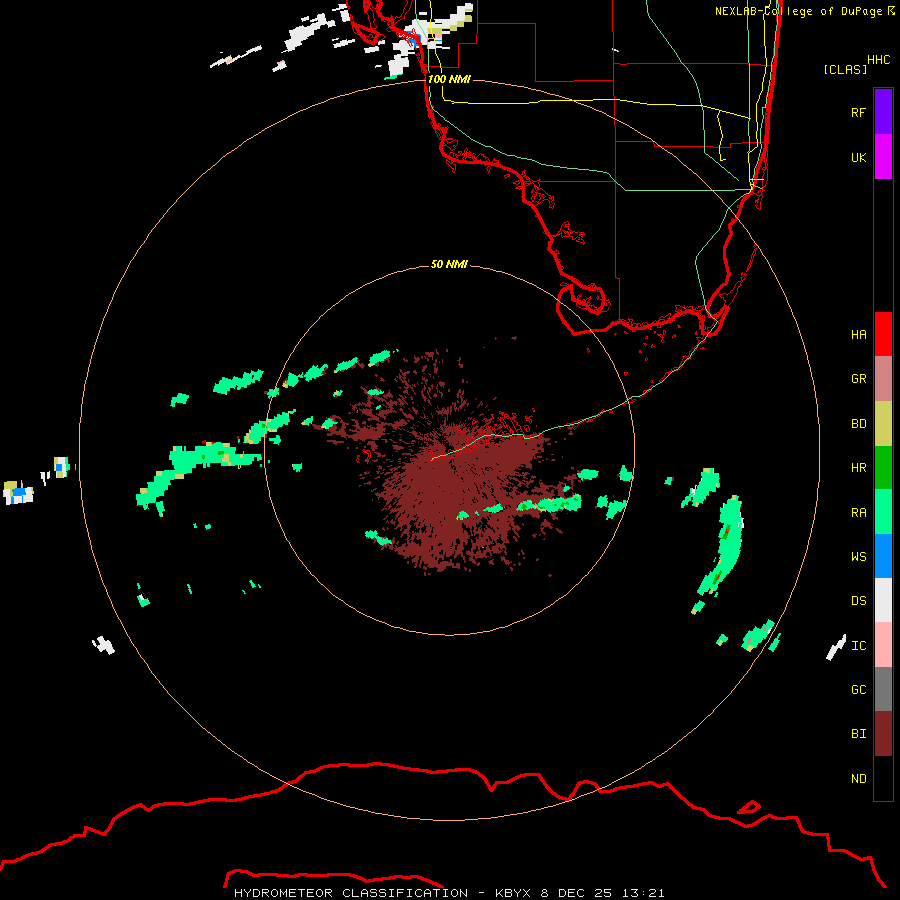Select the GR legend color block
The image size is (900, 900).
(x=883, y=379)
